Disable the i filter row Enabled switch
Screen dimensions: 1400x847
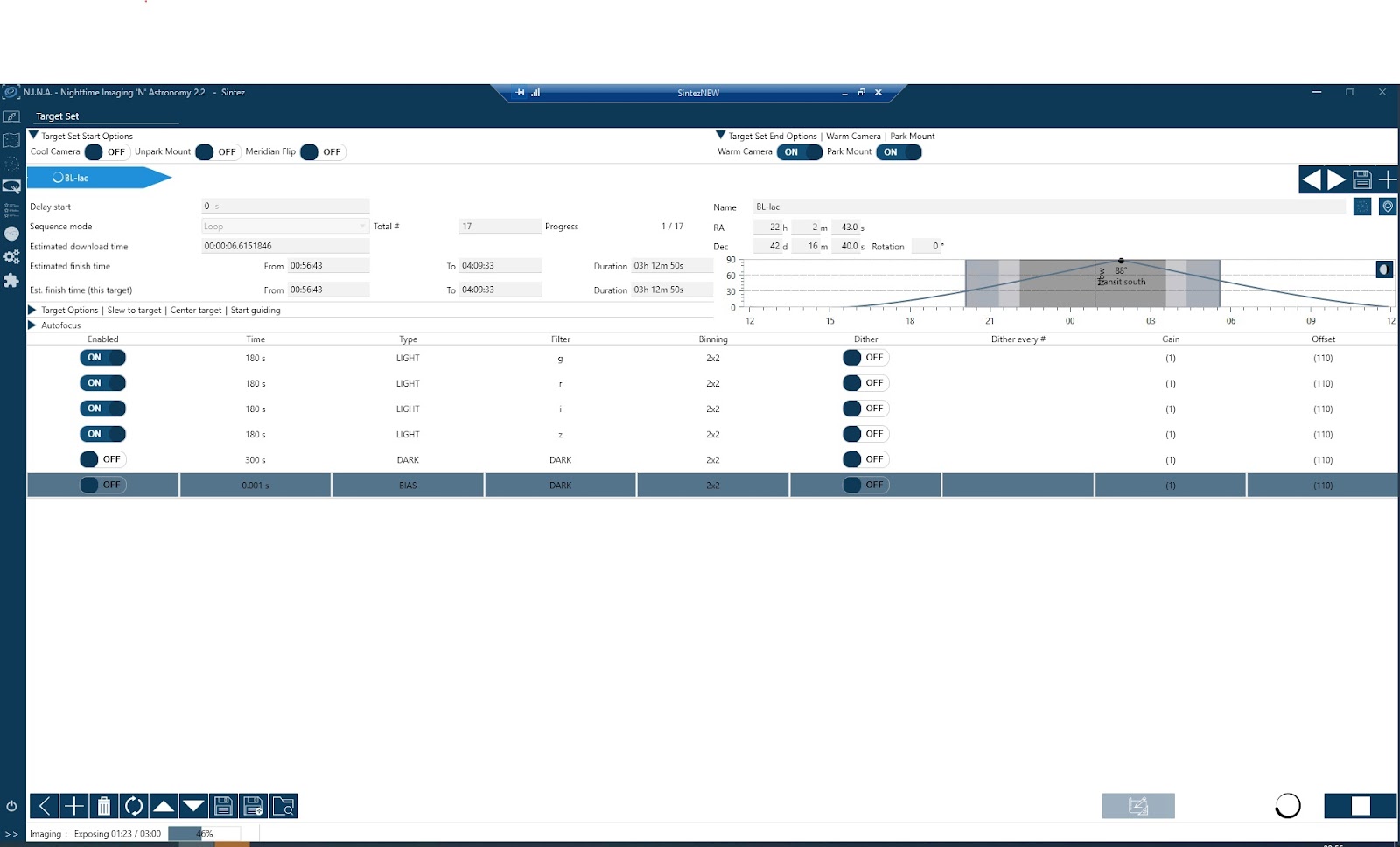(102, 409)
